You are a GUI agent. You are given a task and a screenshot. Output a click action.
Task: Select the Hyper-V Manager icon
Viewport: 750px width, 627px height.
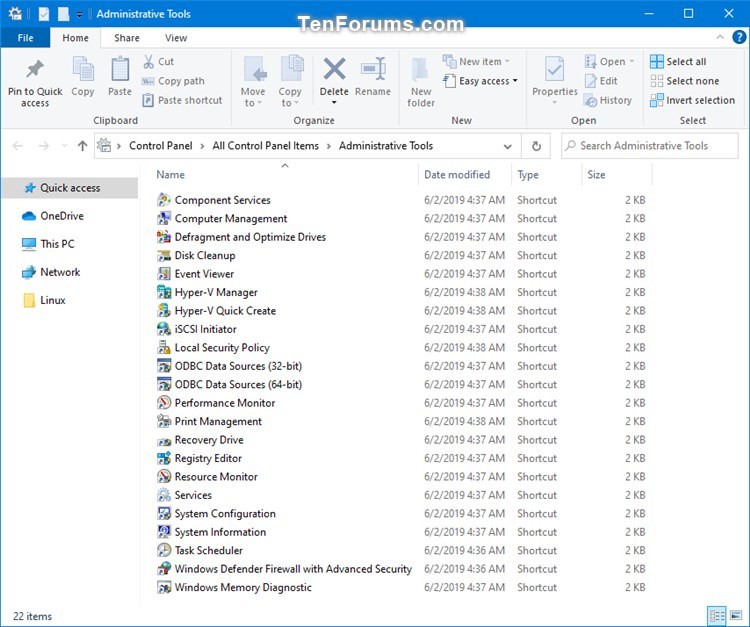click(x=164, y=292)
